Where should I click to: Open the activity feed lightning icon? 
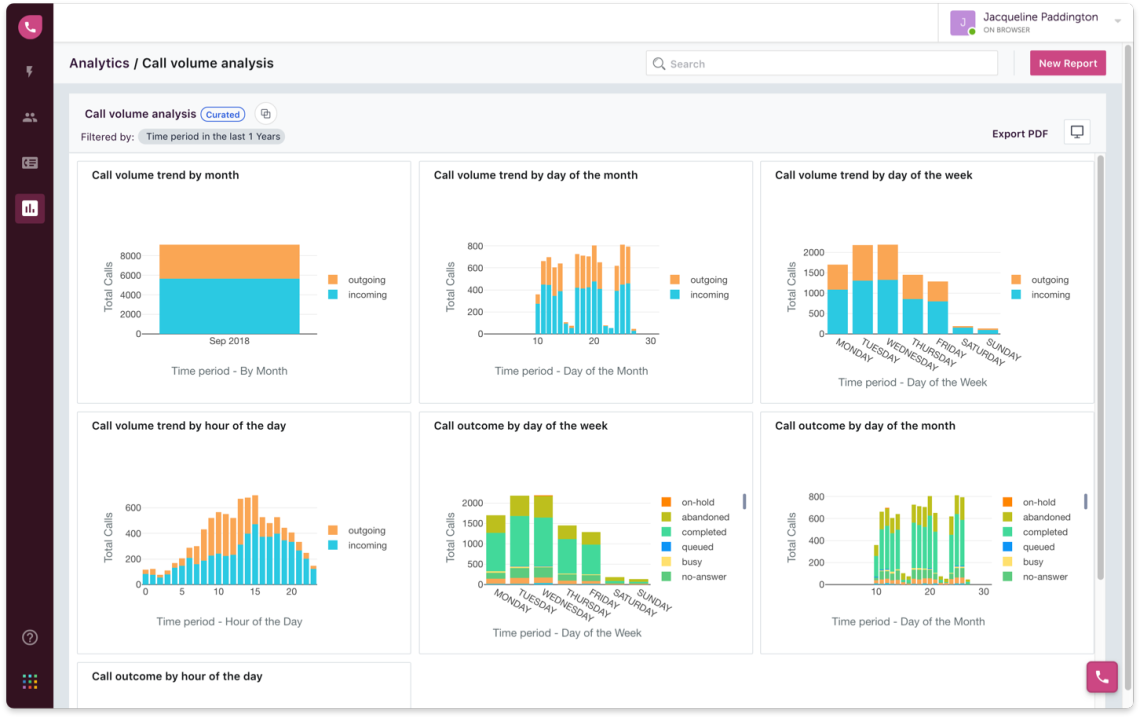coord(29,71)
